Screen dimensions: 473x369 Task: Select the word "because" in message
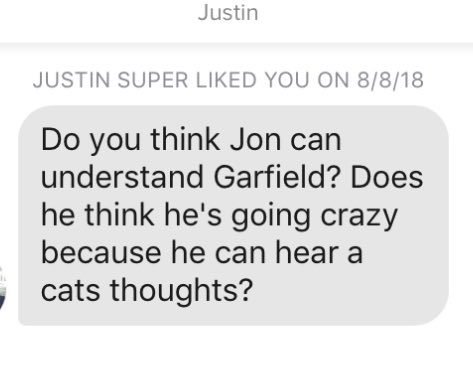click(x=101, y=252)
